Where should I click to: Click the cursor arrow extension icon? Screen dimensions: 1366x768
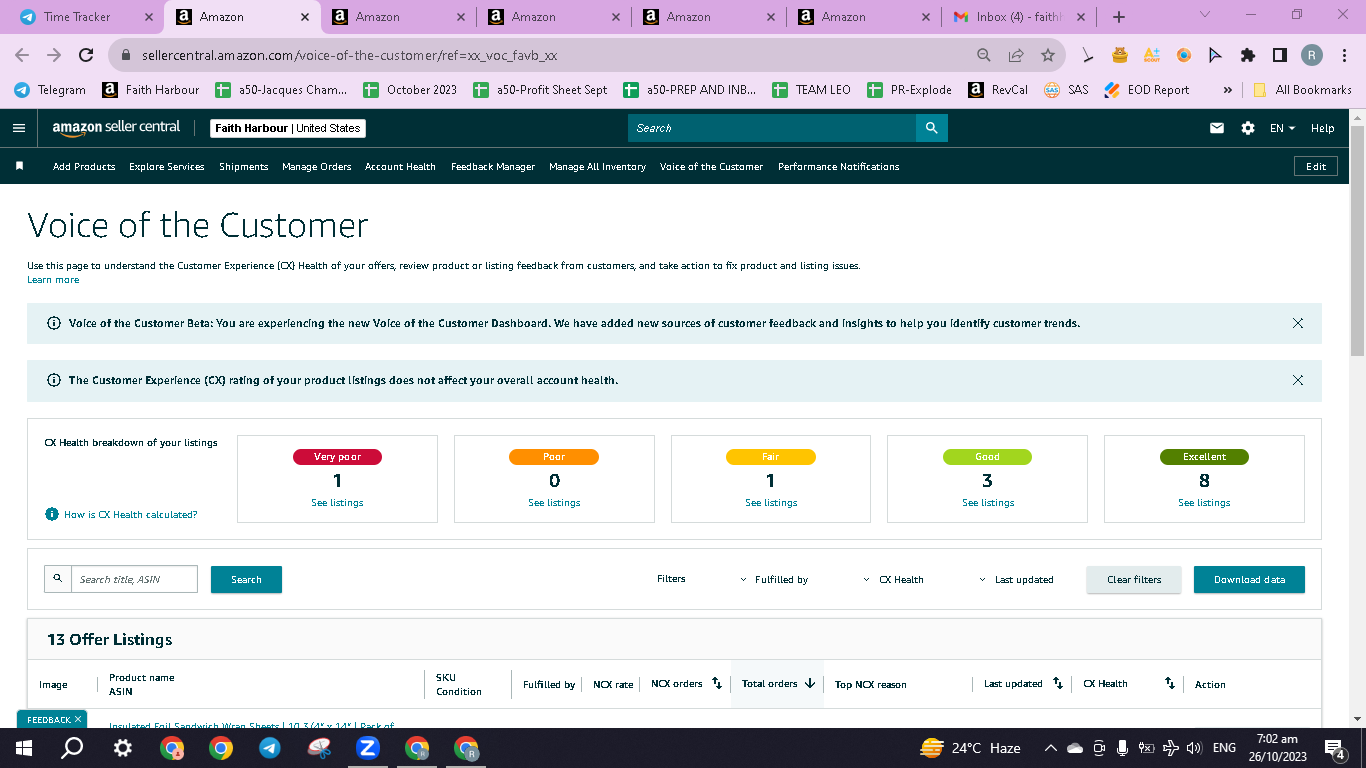[x=1215, y=56]
